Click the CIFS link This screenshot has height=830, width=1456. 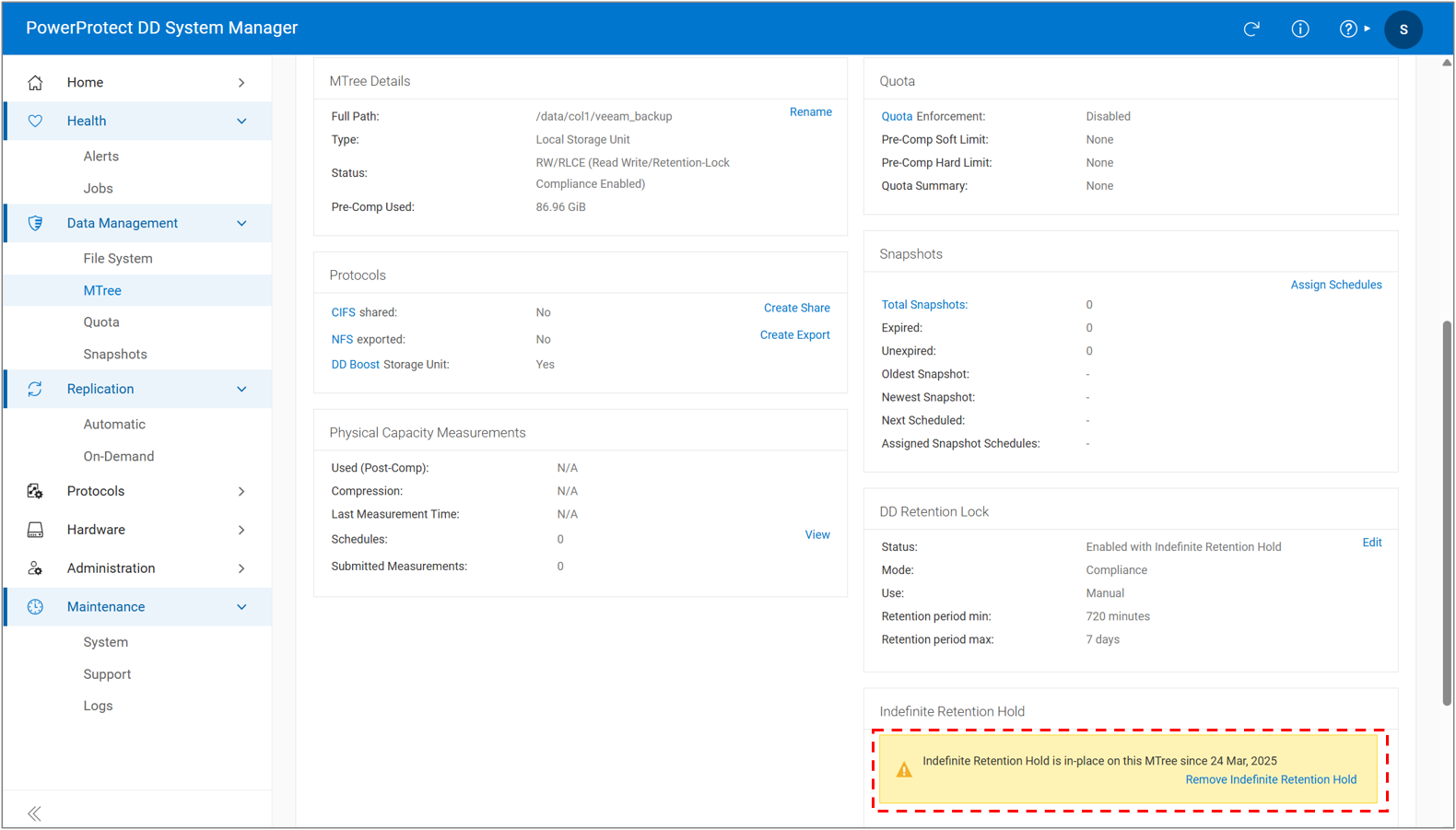pos(343,313)
